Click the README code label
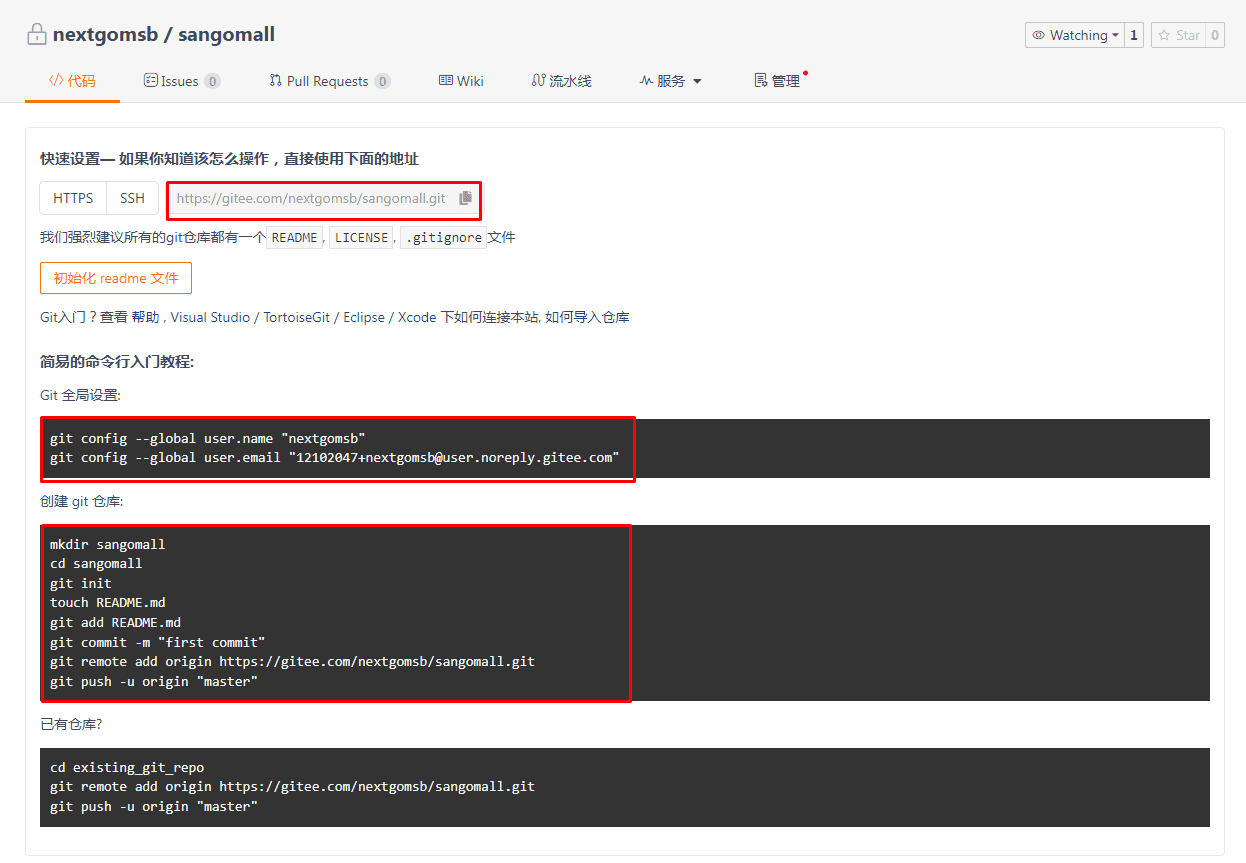This screenshot has width=1246, height=863. click(x=295, y=238)
